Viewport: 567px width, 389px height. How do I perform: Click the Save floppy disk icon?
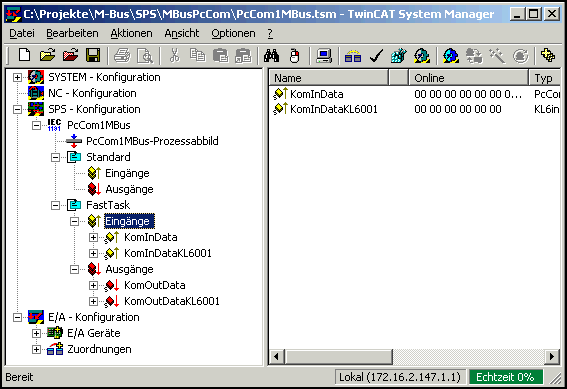coord(93,56)
